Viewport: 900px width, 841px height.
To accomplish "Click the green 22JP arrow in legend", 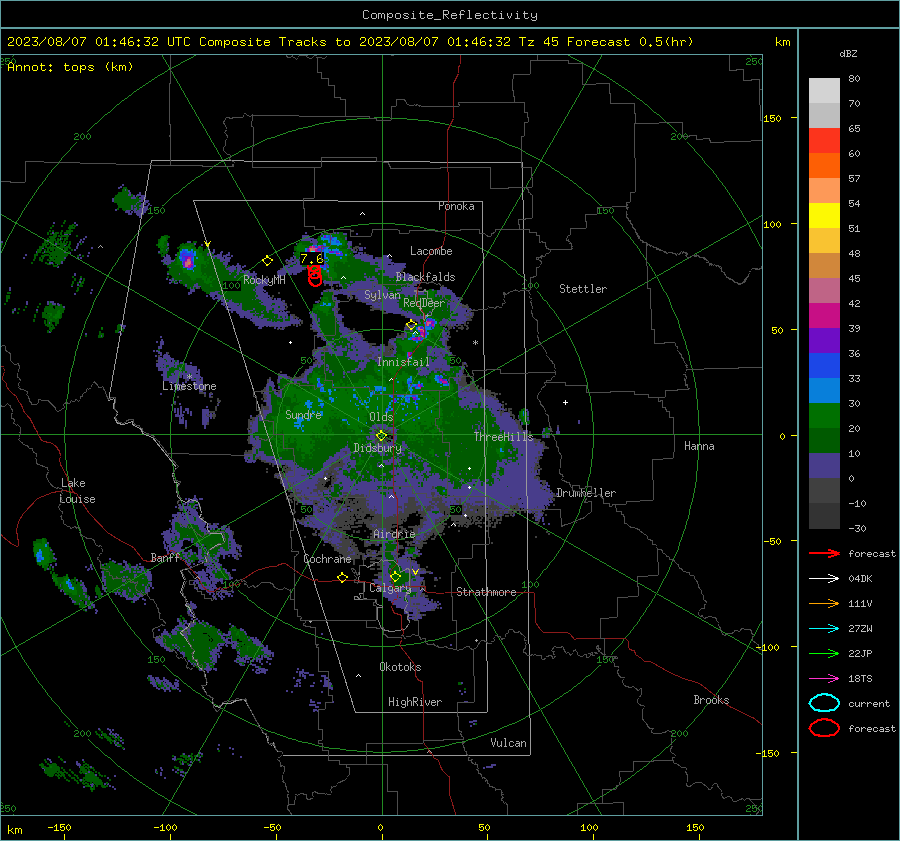I will [824, 653].
